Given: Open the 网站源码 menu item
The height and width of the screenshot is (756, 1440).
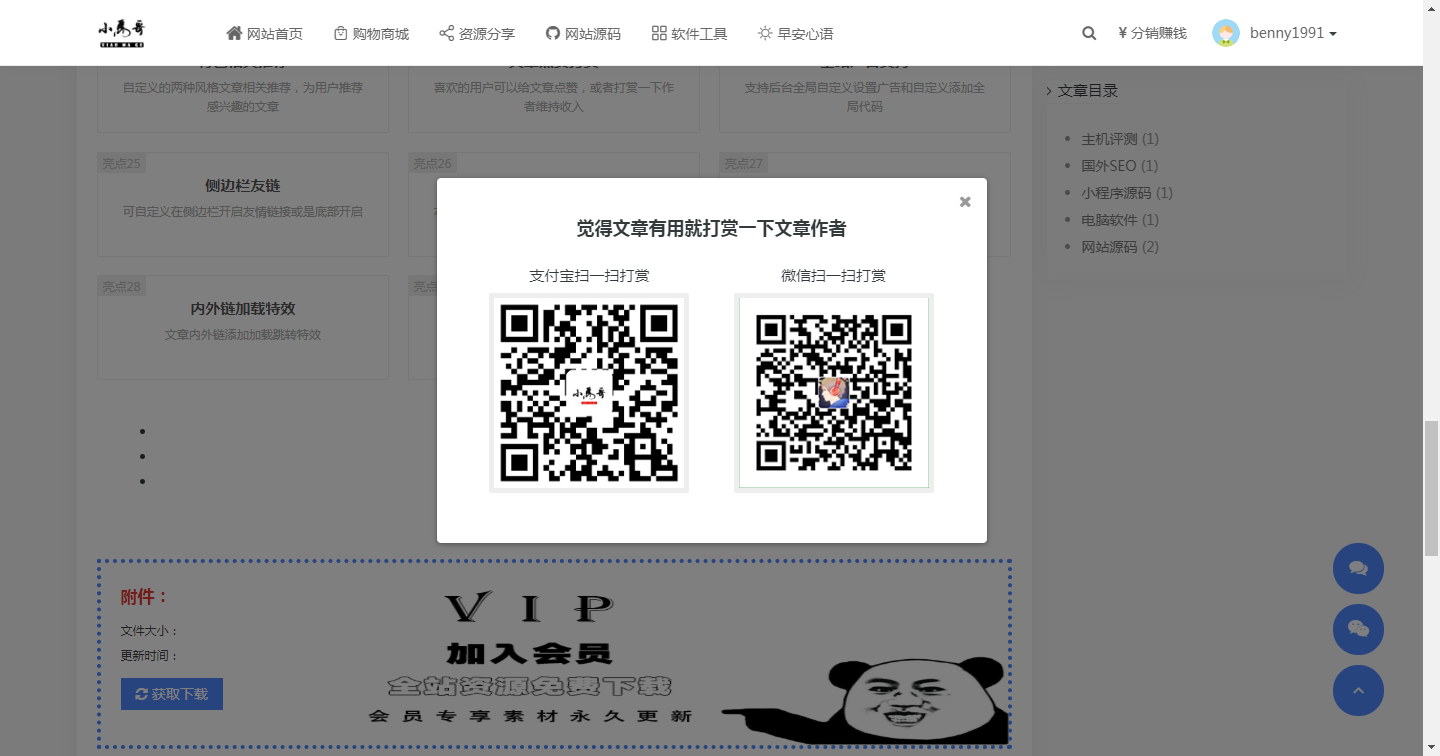Looking at the screenshot, I should pyautogui.click(x=583, y=33).
